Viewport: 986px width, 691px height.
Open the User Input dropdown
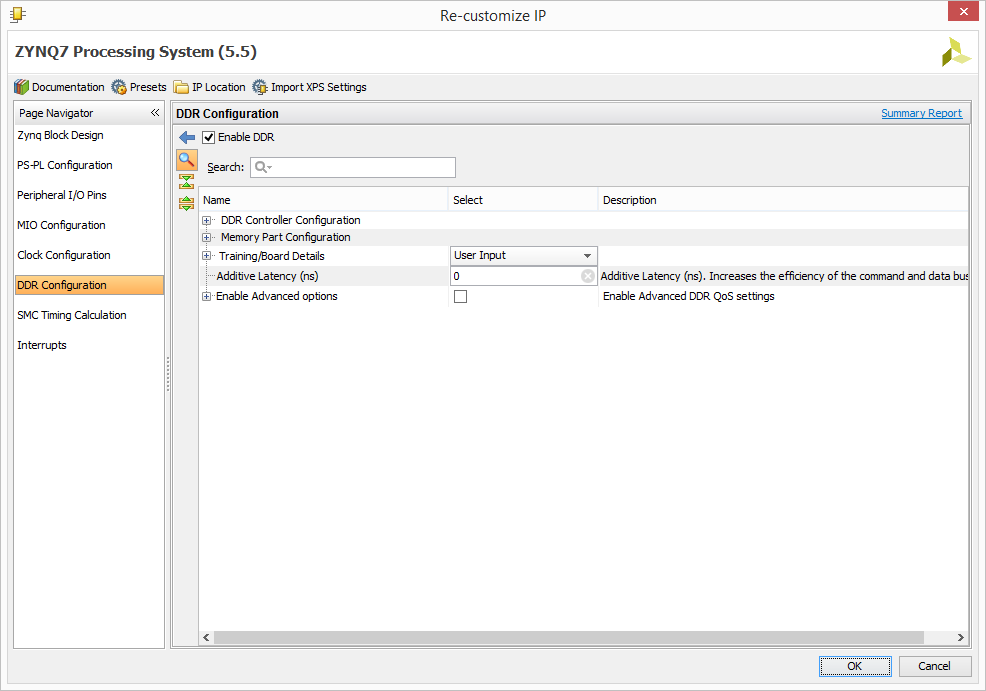(523, 255)
